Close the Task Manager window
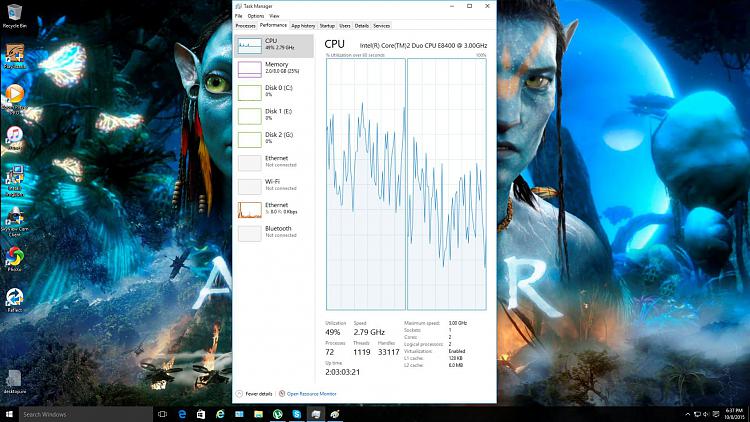Screen dimensions: 750x422 487,6
